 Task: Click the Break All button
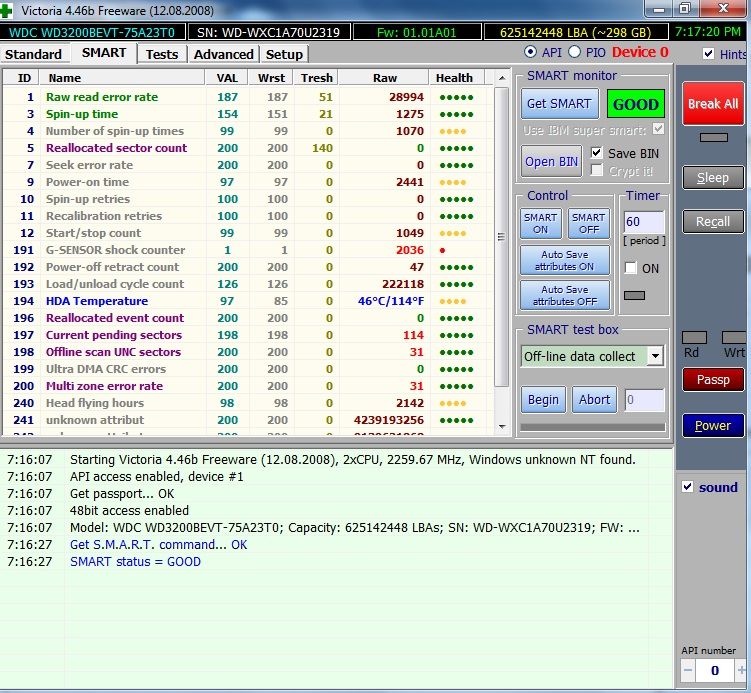point(713,103)
